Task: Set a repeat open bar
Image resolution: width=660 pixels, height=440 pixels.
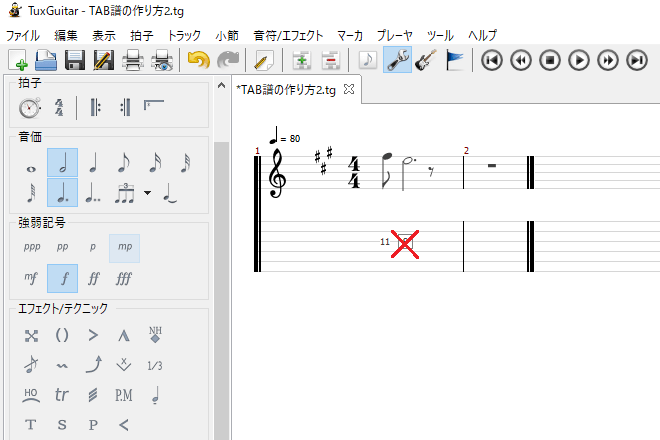Action: [x=96, y=107]
